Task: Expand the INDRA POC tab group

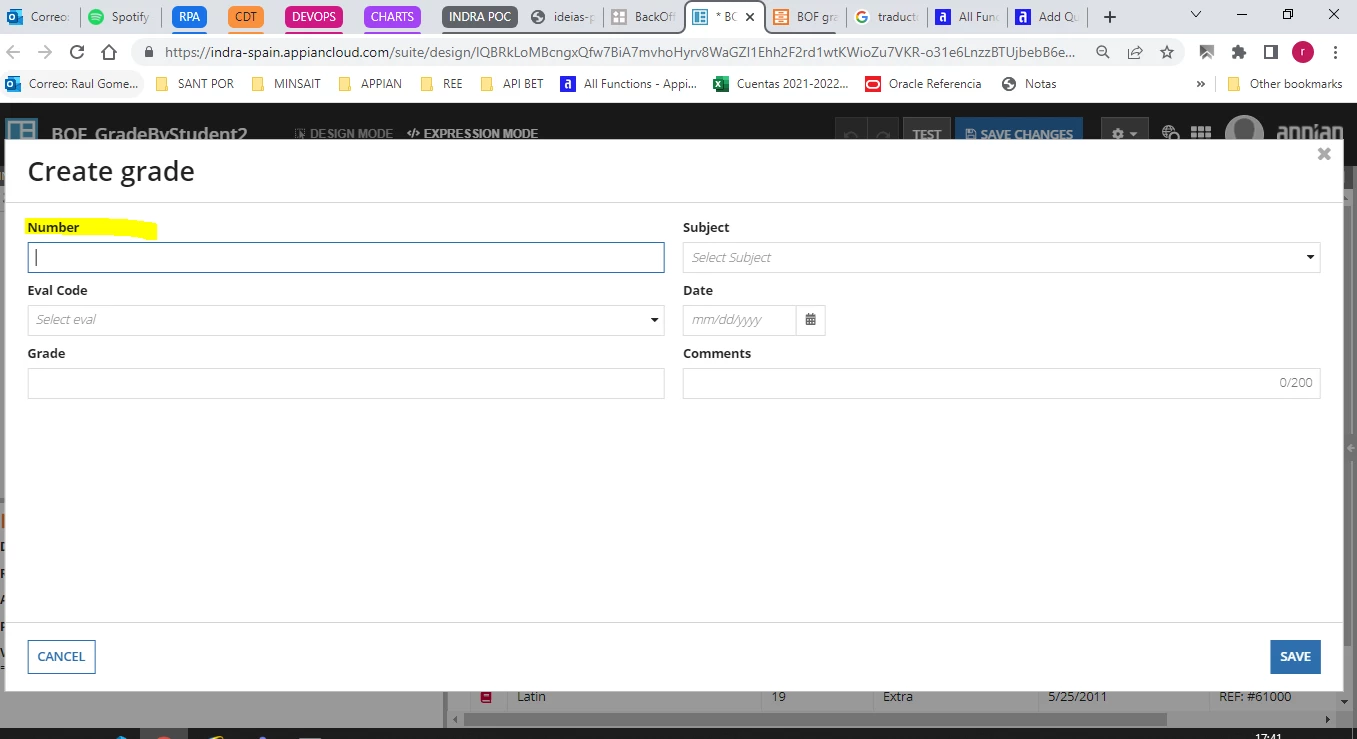Action: coord(480,17)
